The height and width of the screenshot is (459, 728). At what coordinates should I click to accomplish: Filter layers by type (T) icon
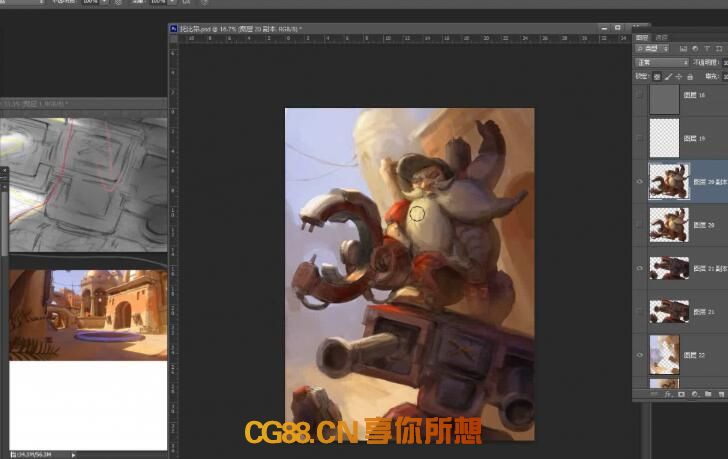click(x=707, y=49)
